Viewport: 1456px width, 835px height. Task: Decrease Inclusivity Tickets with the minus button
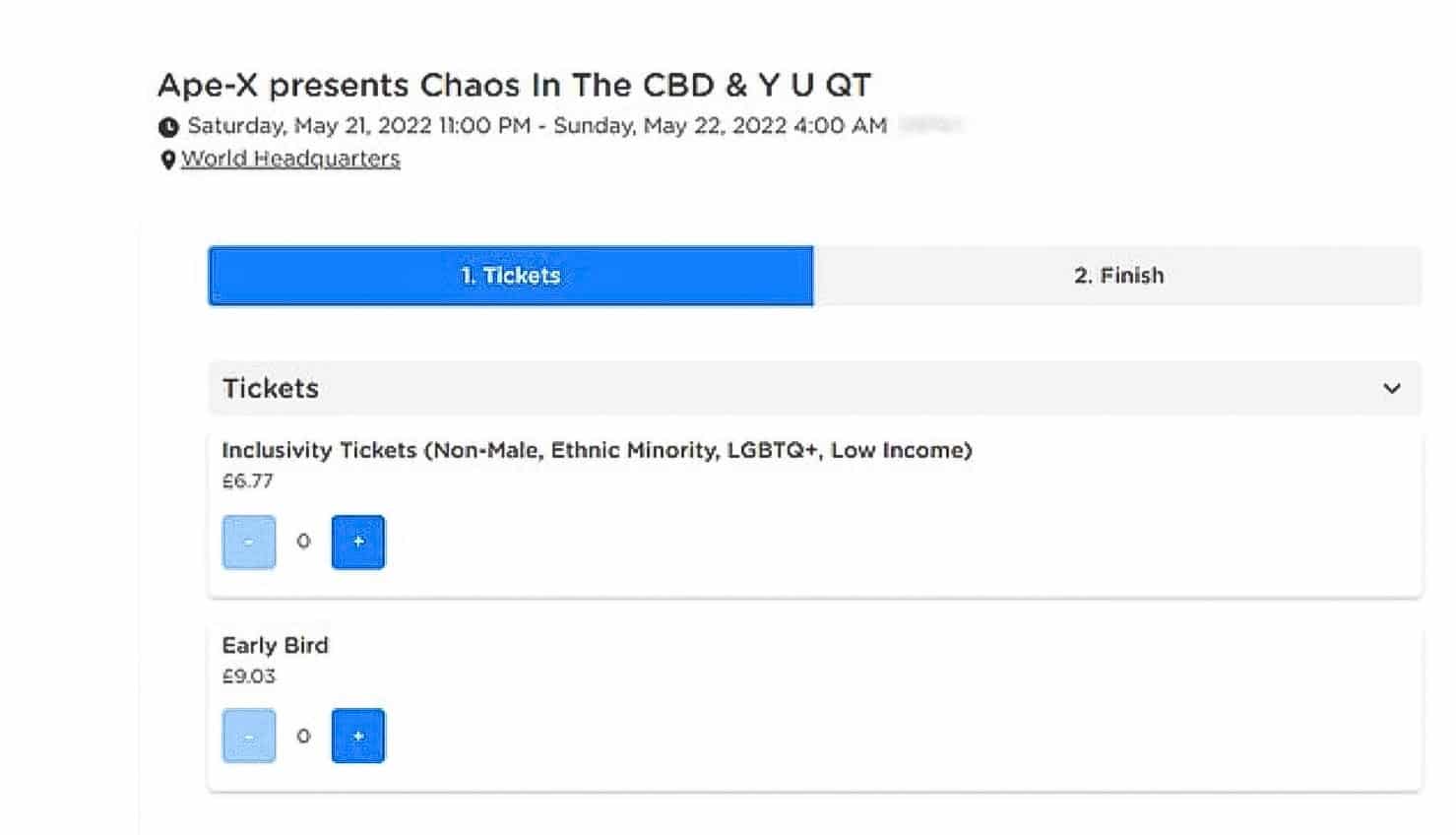(249, 542)
